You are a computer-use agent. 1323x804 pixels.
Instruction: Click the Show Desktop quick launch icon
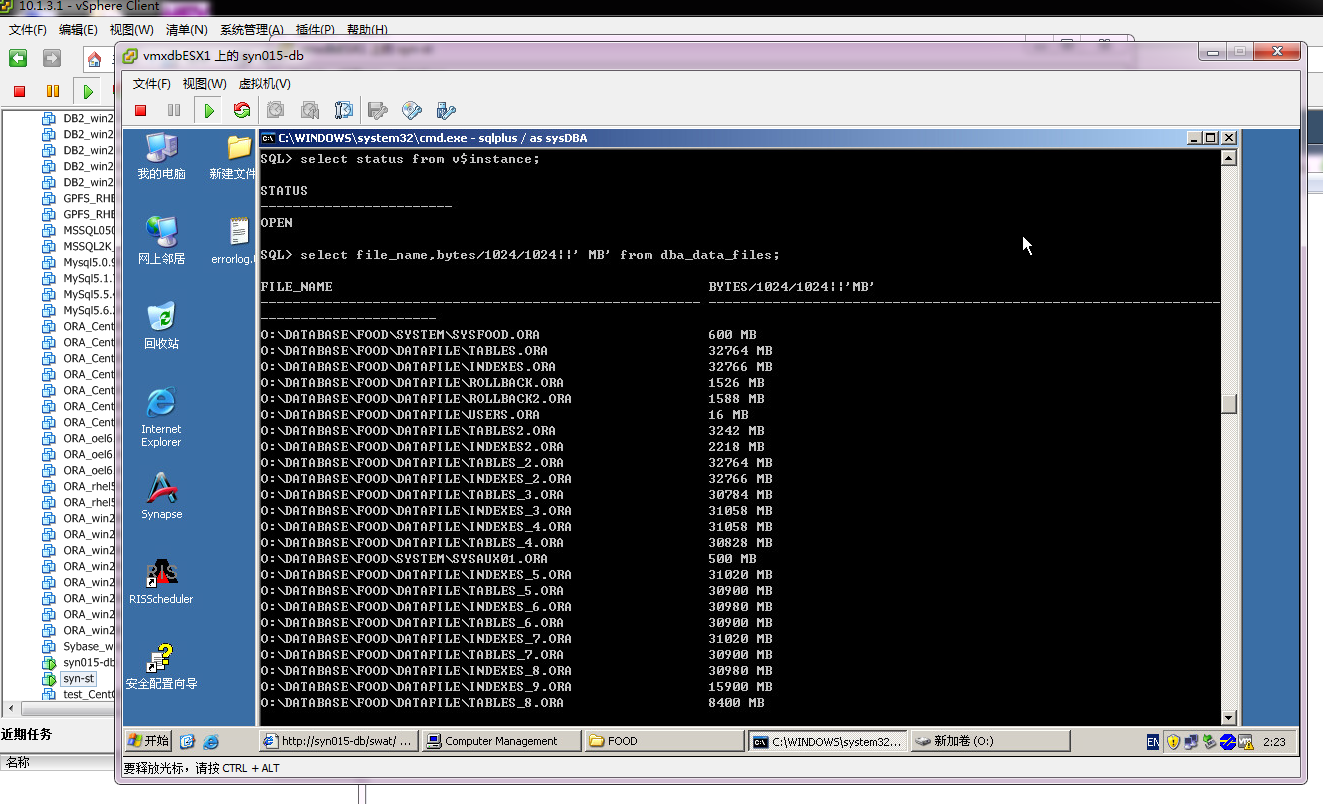[187, 741]
